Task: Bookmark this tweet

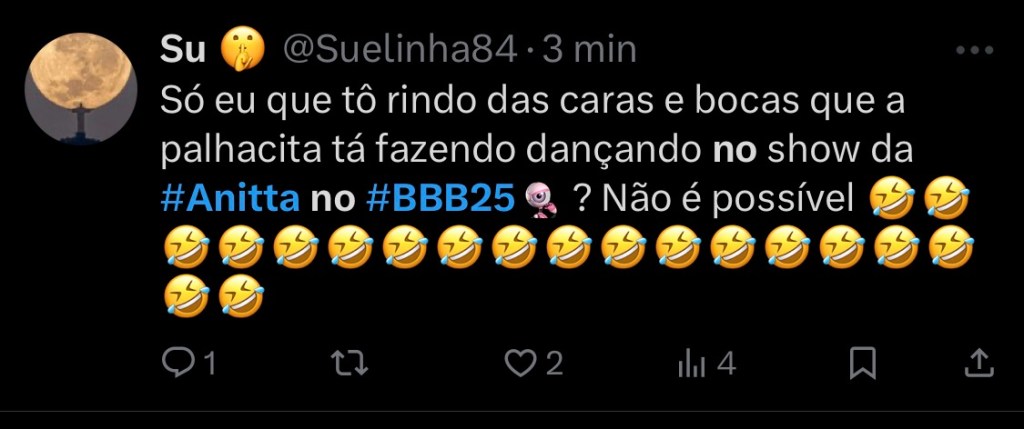Action: tap(862, 364)
